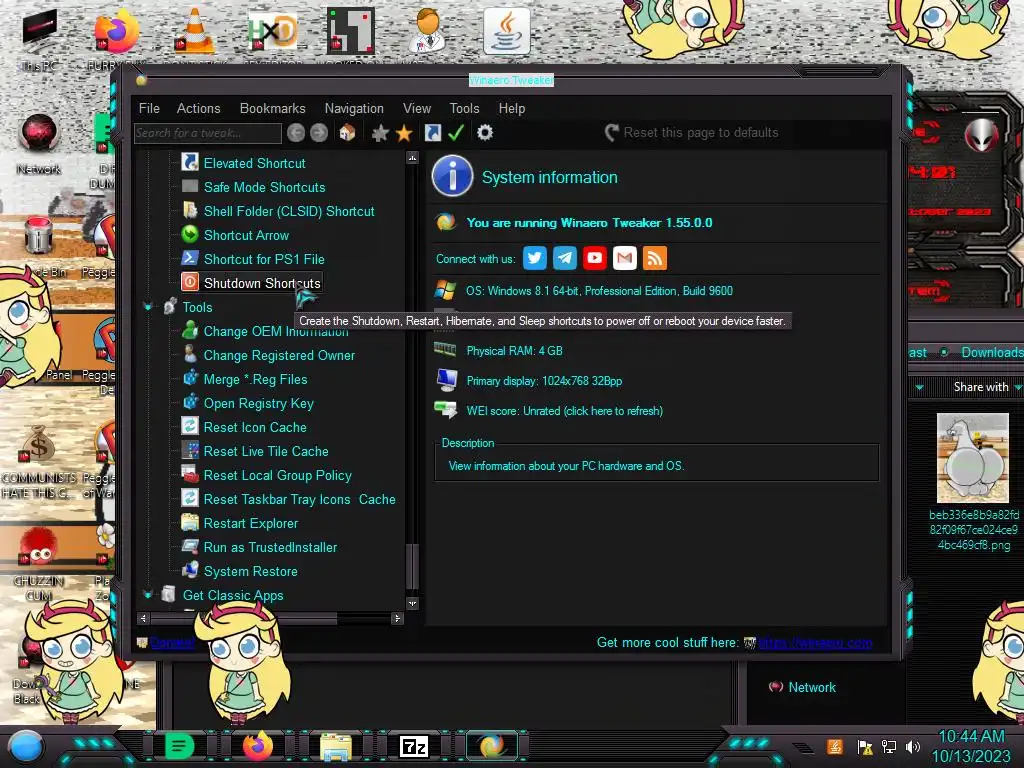Click the File Explorer taskbar icon
Viewport: 1024px width, 768px height.
point(336,746)
